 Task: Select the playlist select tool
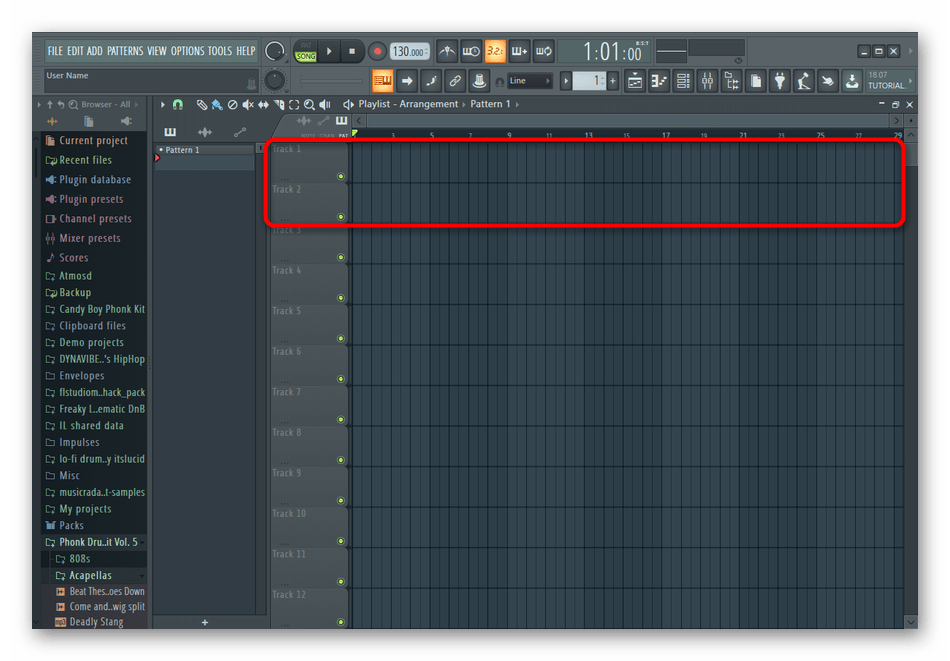click(294, 105)
